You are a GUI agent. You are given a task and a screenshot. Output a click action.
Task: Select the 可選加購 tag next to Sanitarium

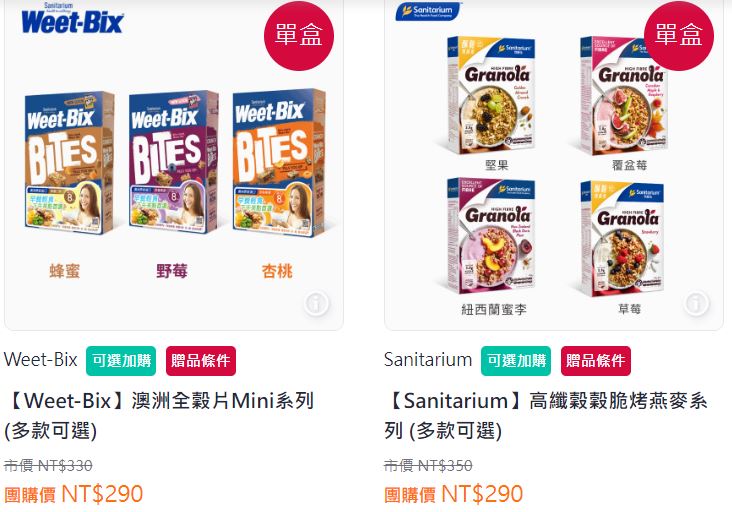click(x=516, y=361)
